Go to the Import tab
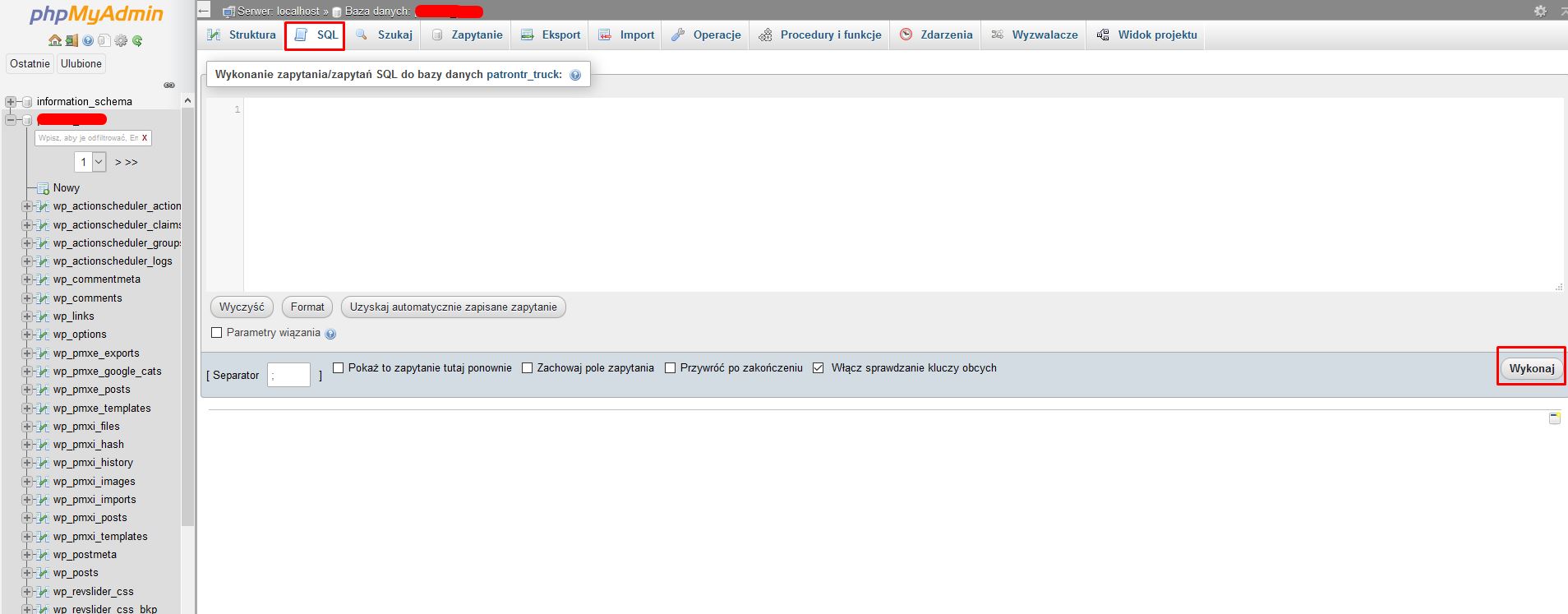The image size is (1568, 614). coord(626,35)
